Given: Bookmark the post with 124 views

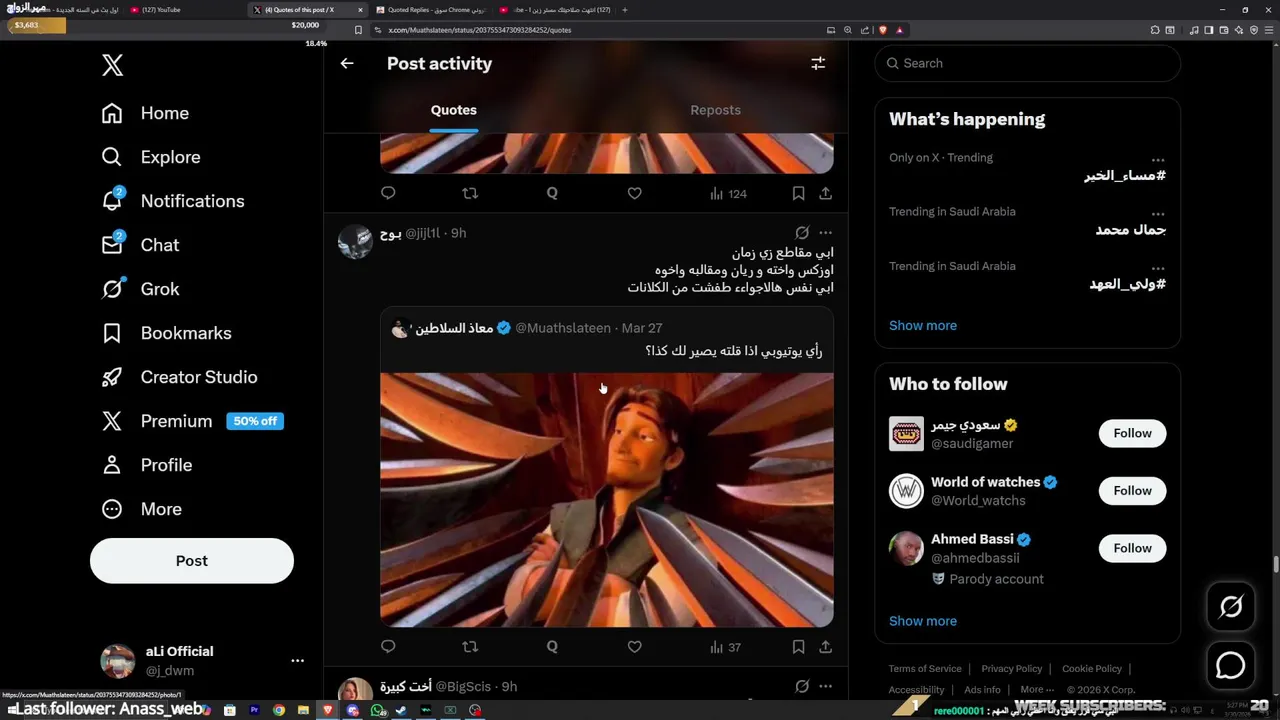Looking at the screenshot, I should pos(798,193).
